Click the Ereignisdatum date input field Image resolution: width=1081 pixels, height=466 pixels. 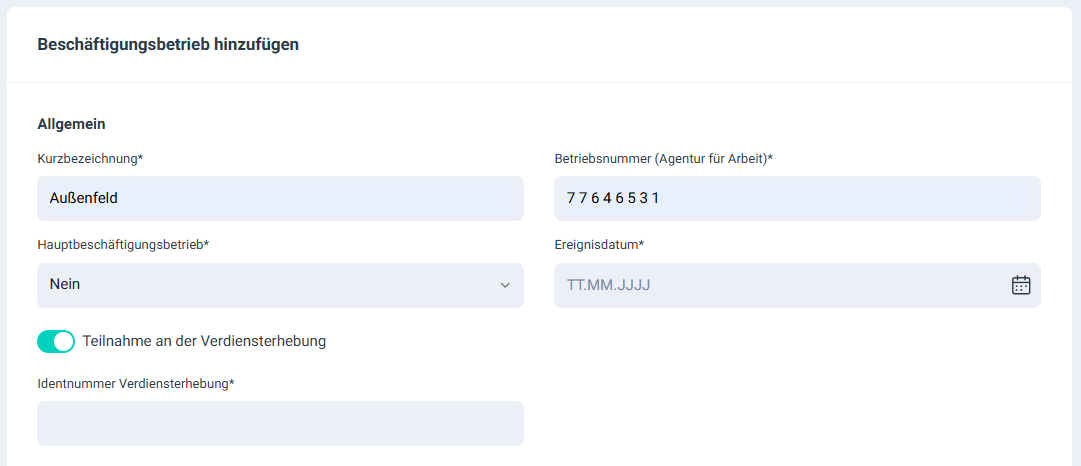780,285
